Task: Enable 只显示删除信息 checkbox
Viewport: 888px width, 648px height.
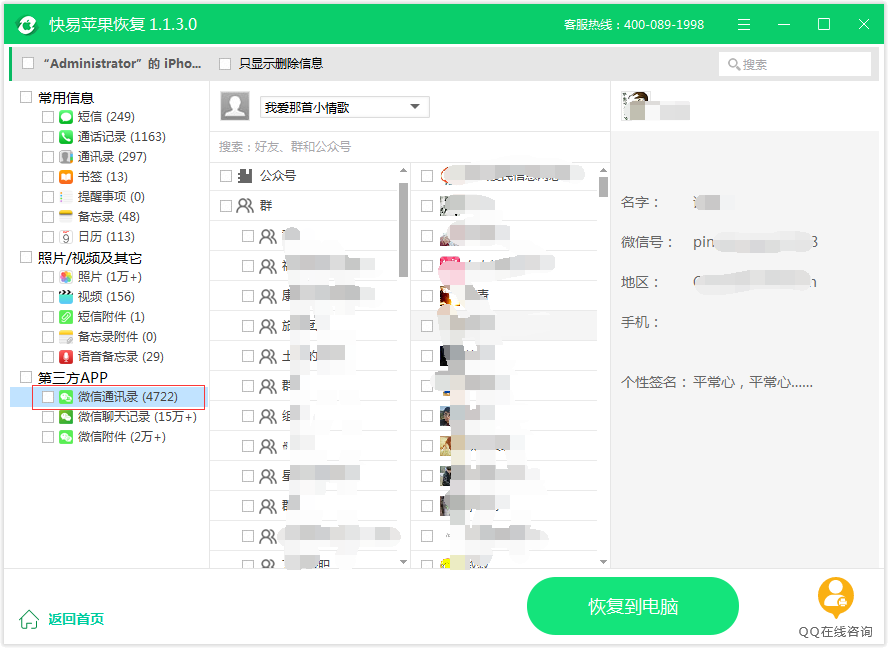Action: tap(225, 64)
